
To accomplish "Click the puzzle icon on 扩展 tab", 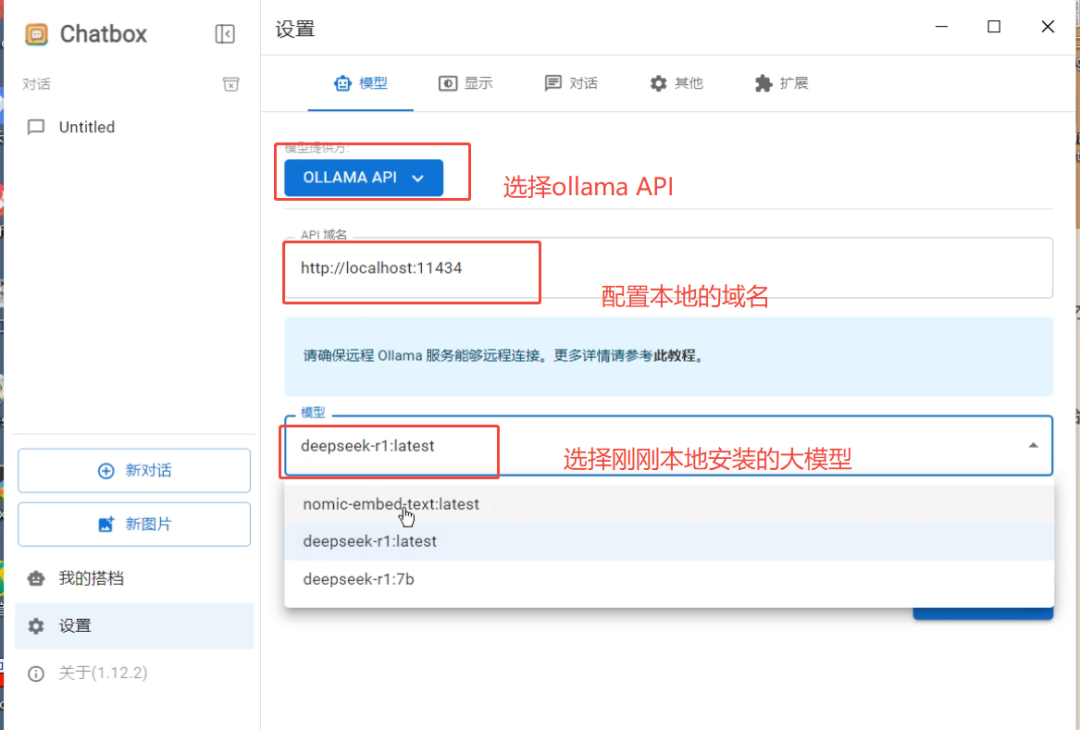I will (763, 83).
